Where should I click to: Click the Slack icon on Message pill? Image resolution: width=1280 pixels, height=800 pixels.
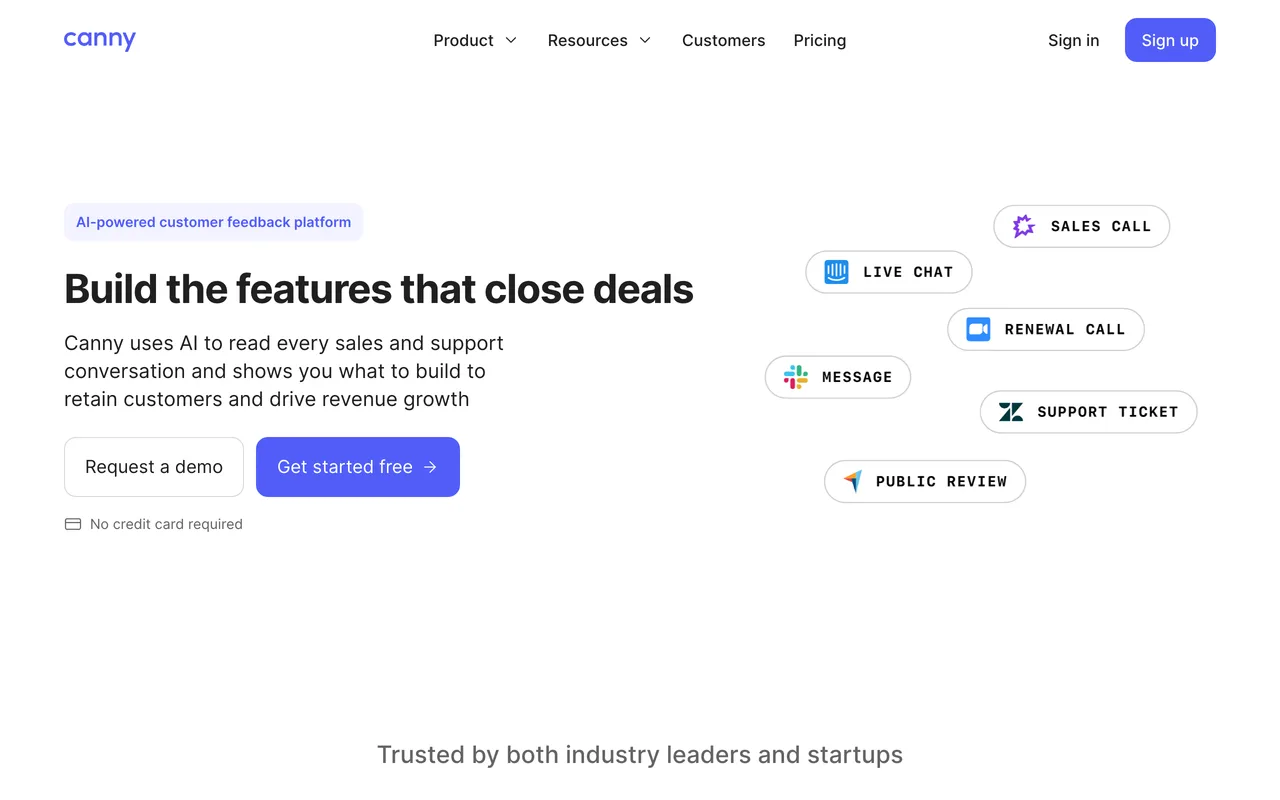point(796,377)
